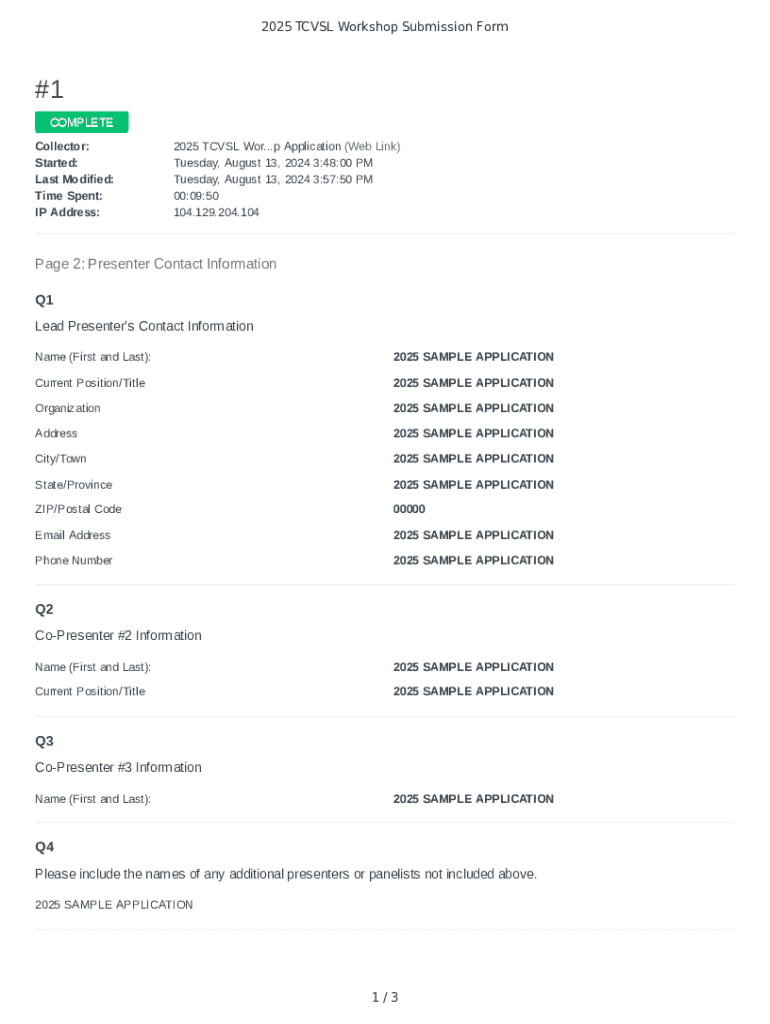Select the ZIP/Postal Code value 00000

tap(409, 509)
